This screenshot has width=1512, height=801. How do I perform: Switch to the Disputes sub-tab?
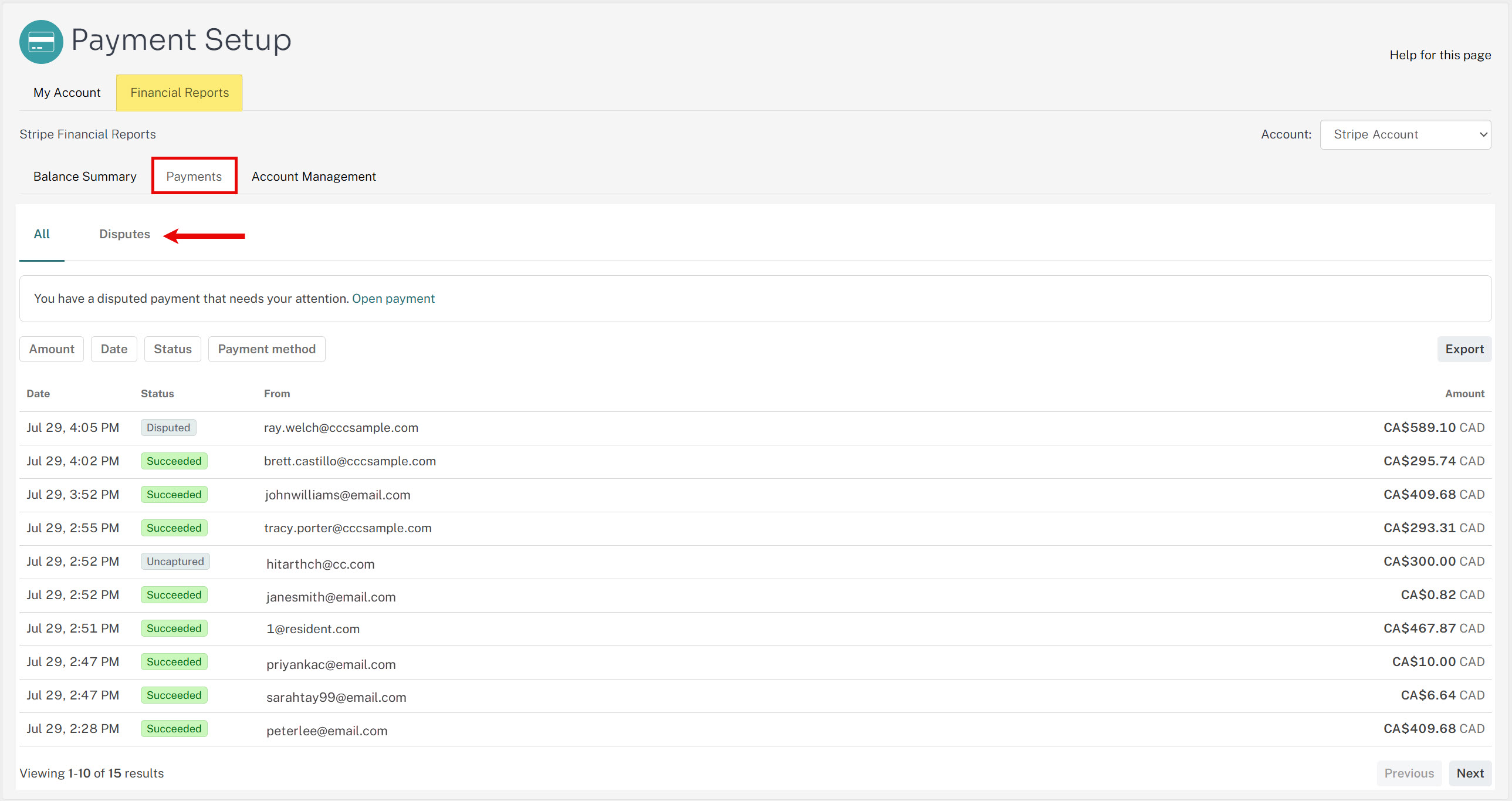coord(124,234)
